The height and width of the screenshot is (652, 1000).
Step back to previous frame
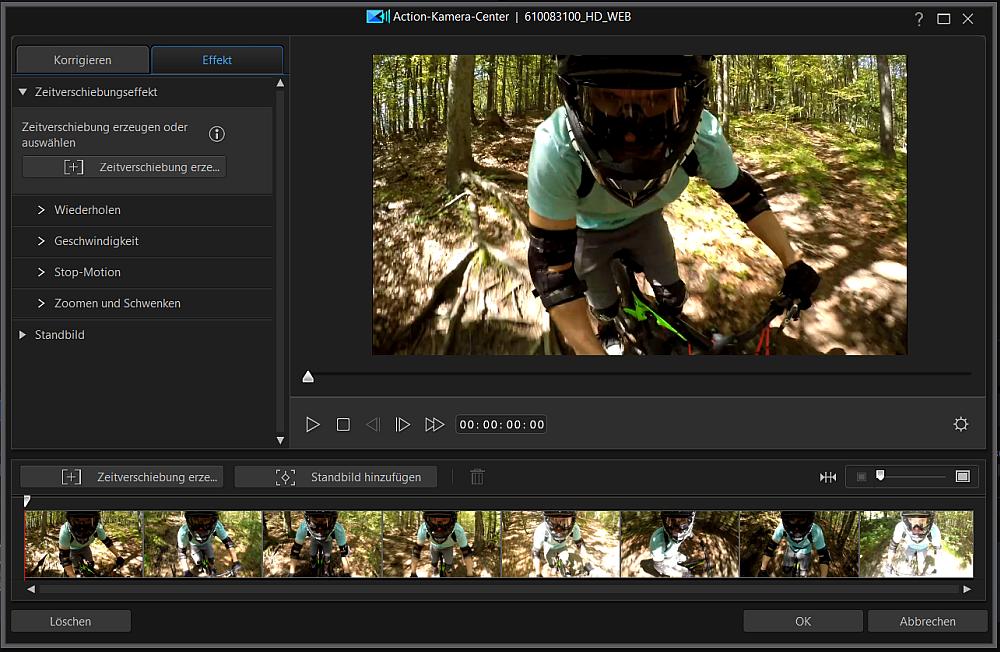(373, 425)
